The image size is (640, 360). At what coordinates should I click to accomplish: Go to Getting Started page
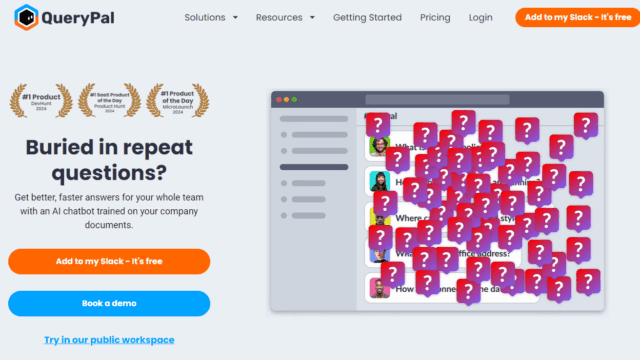(367, 18)
